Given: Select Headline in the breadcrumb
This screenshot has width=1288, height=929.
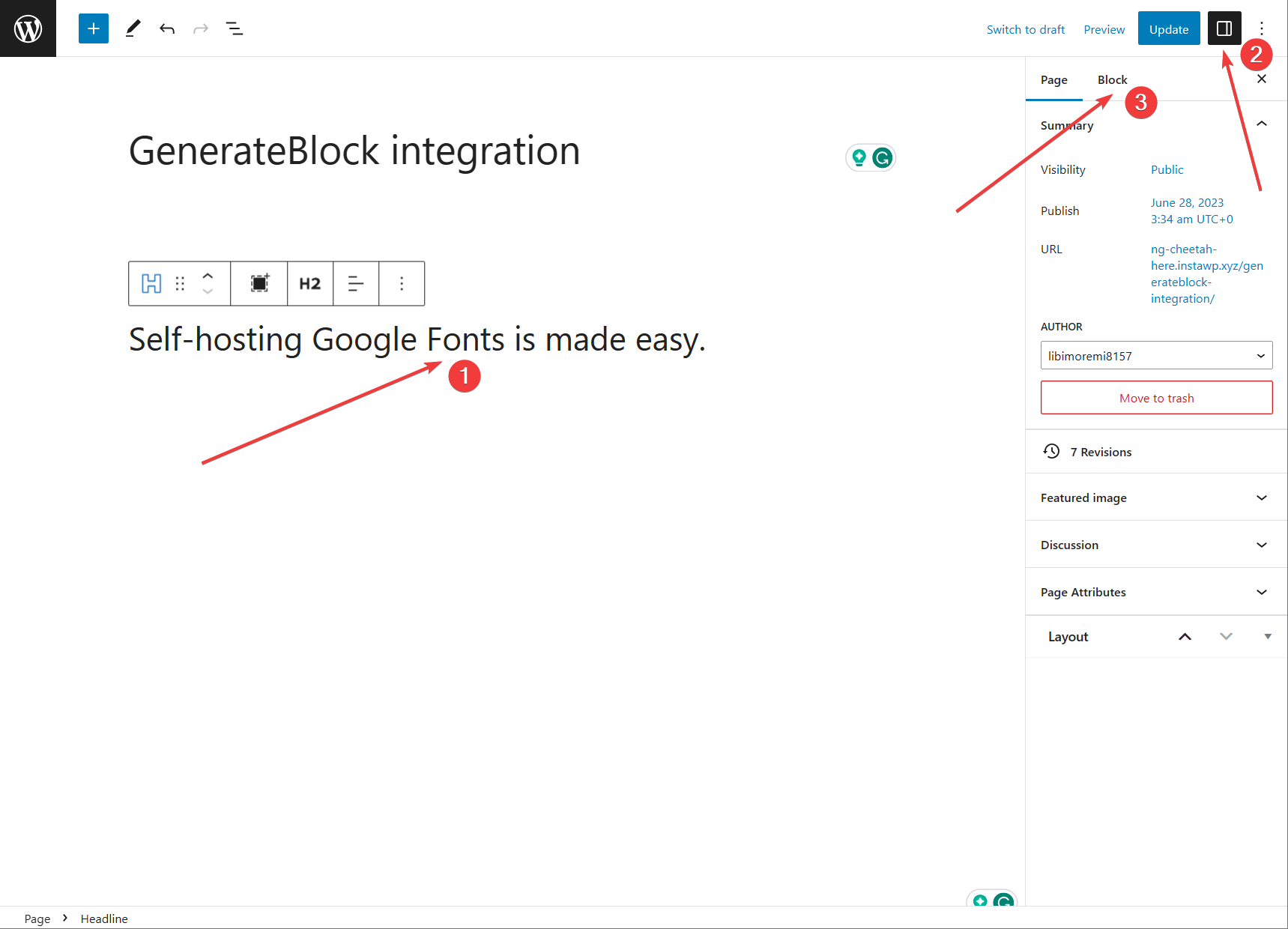Looking at the screenshot, I should (104, 919).
